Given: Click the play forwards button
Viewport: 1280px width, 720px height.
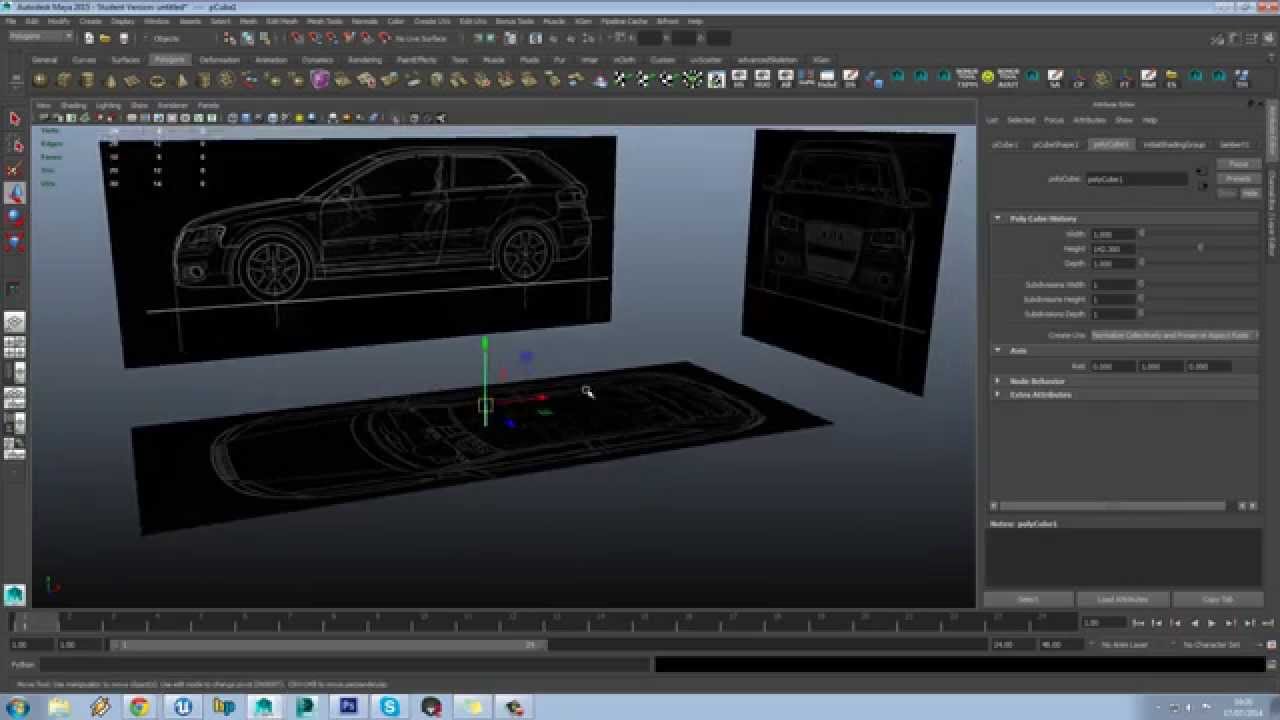Looking at the screenshot, I should [x=1211, y=623].
